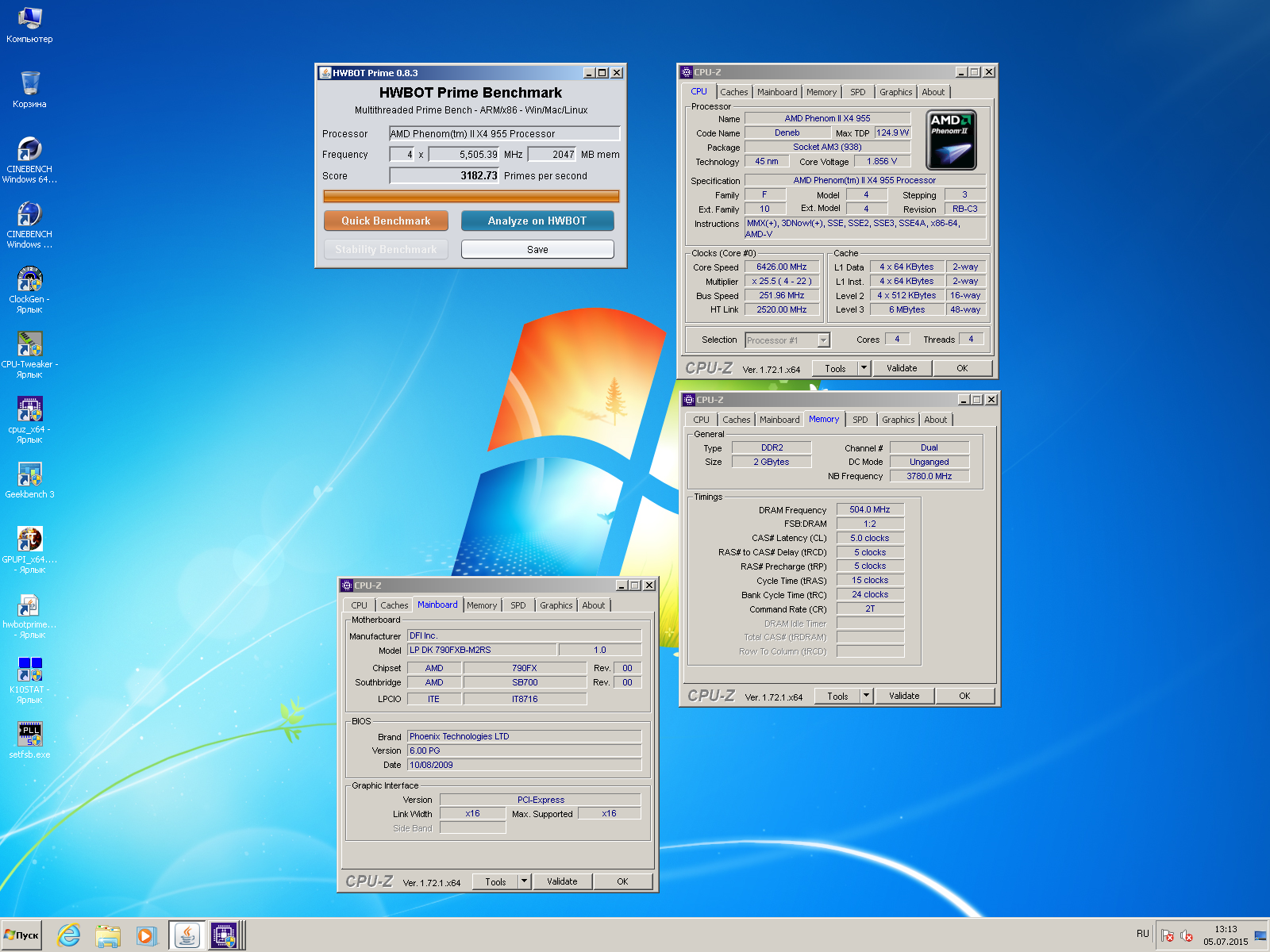Click the NB Frequency value 3780.0 MHz

(x=929, y=476)
